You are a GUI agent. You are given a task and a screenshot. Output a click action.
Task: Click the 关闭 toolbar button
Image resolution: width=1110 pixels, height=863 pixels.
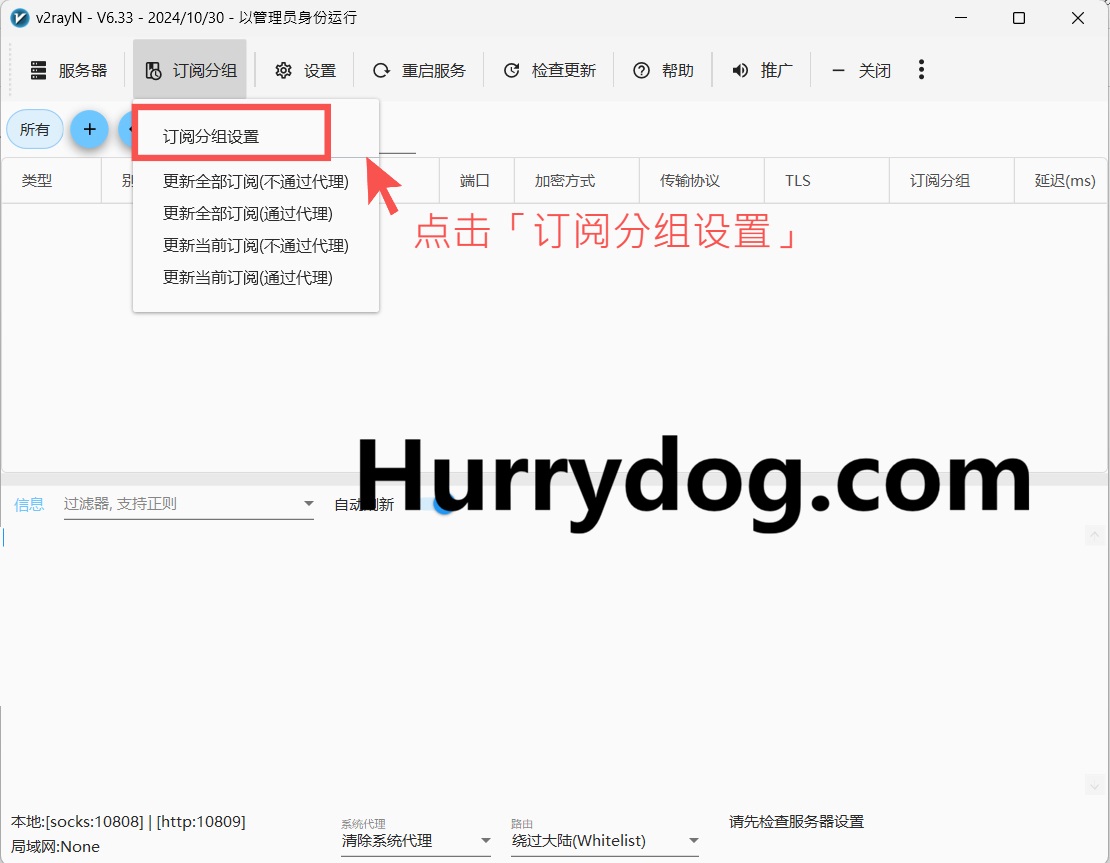[861, 70]
